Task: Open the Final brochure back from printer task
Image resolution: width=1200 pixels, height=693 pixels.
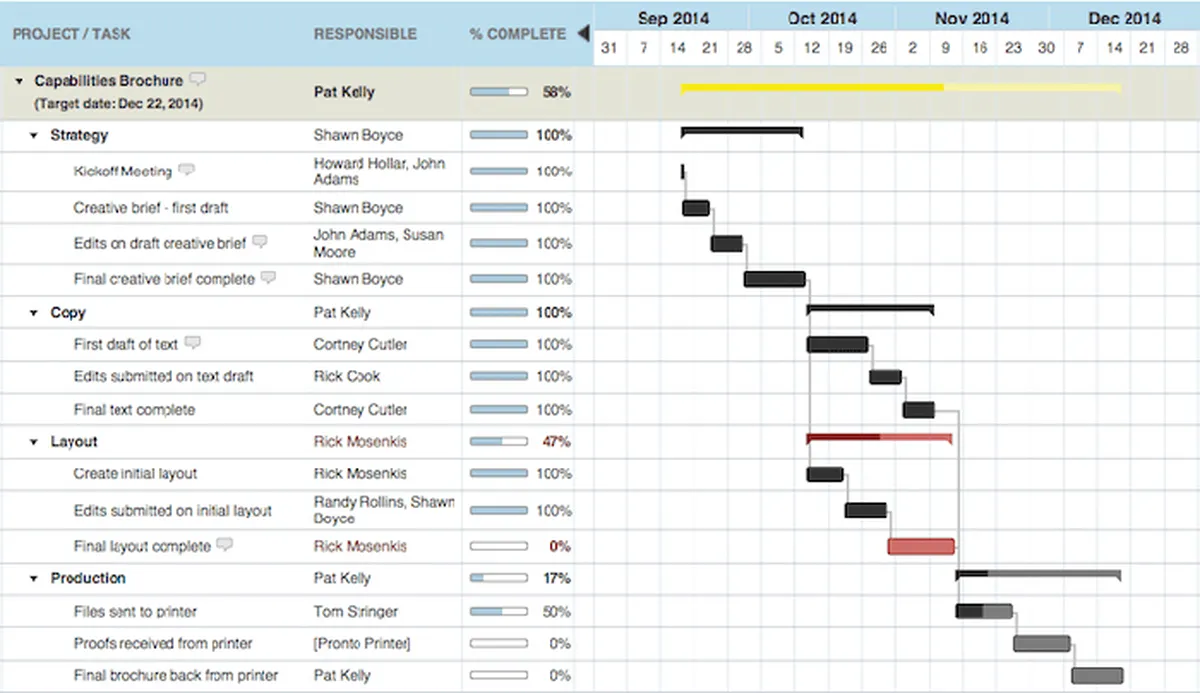Action: 176,676
